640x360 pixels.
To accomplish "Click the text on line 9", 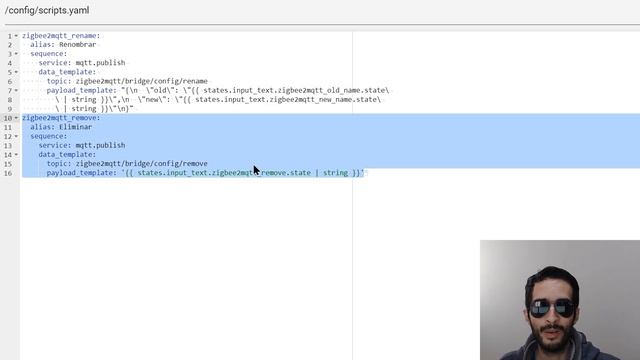I will (x=94, y=109).
